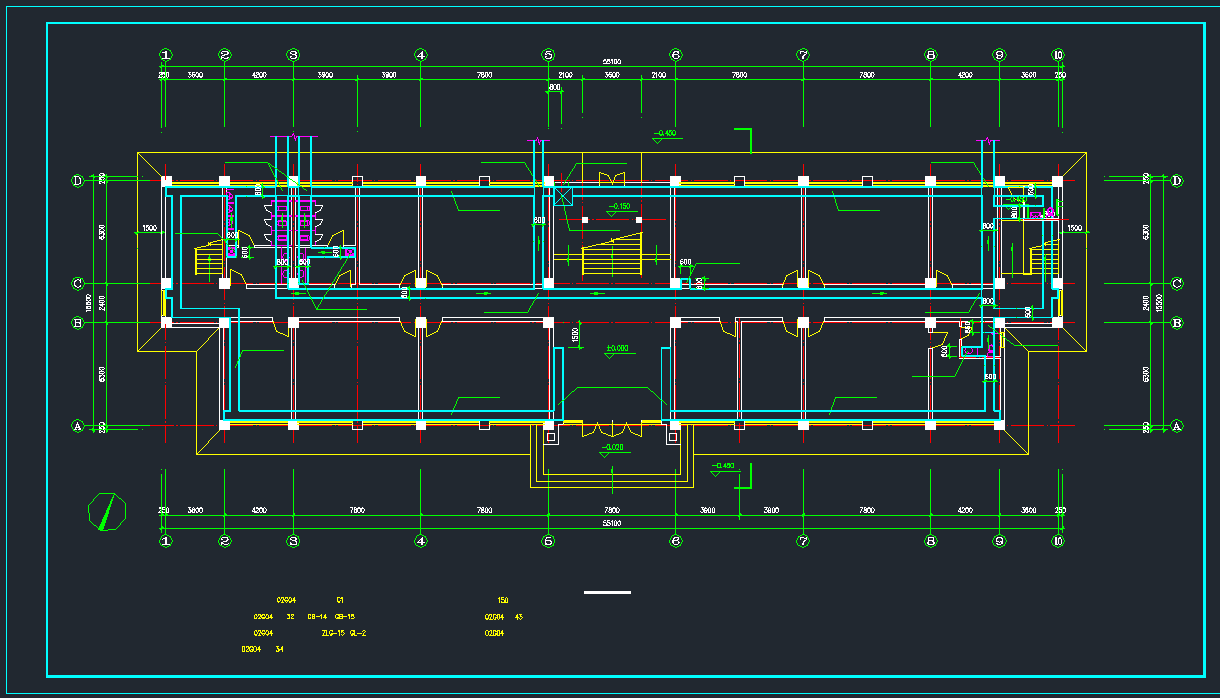This screenshot has width=1220, height=698.
Task: Select the white title underline bar
Action: tap(607, 592)
